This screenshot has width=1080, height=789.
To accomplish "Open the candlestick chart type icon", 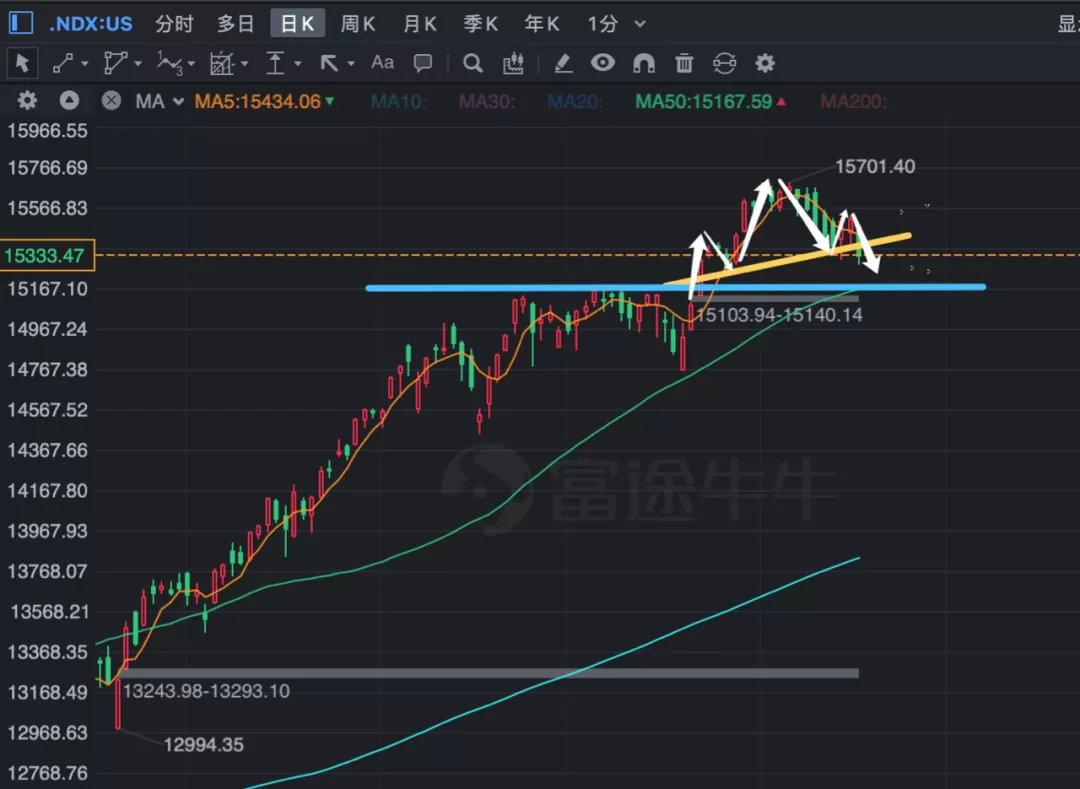I will pos(513,63).
